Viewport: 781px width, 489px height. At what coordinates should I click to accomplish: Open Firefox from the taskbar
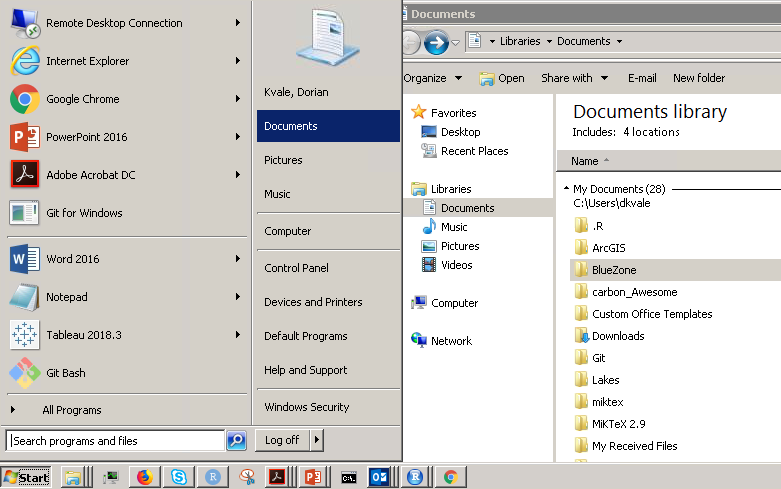pos(144,477)
